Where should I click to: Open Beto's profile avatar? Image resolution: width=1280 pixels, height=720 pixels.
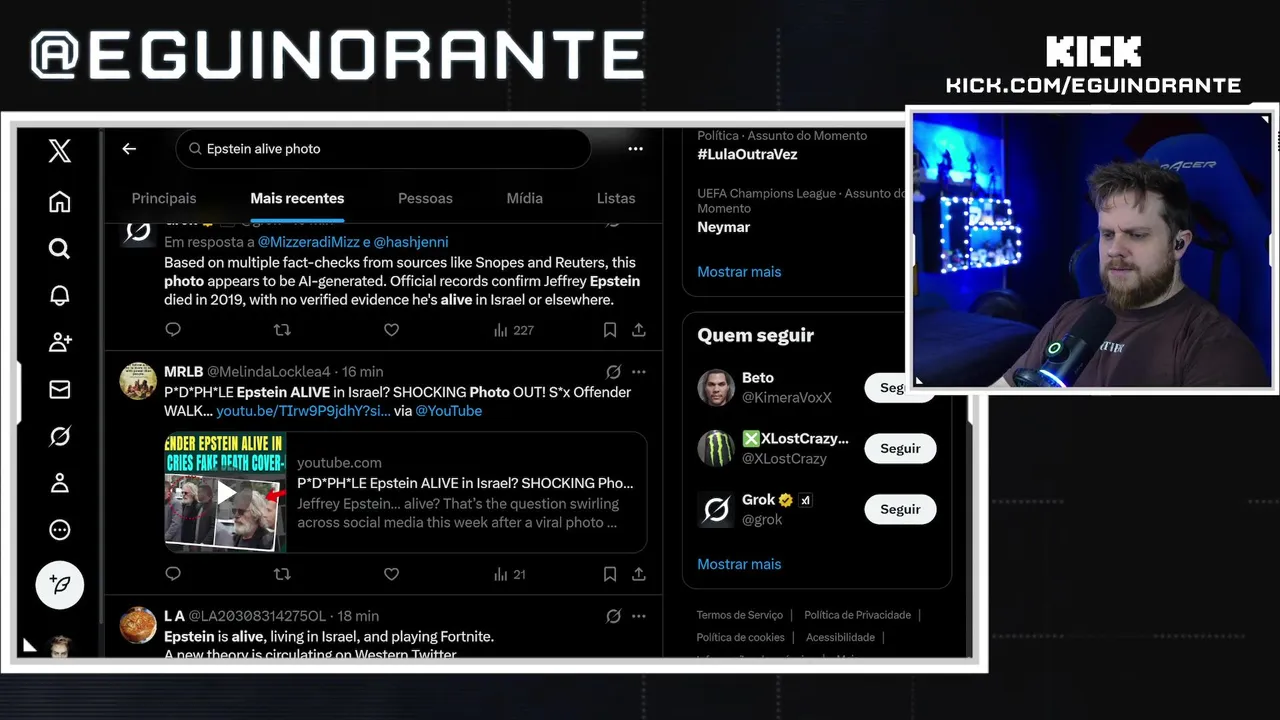point(716,388)
